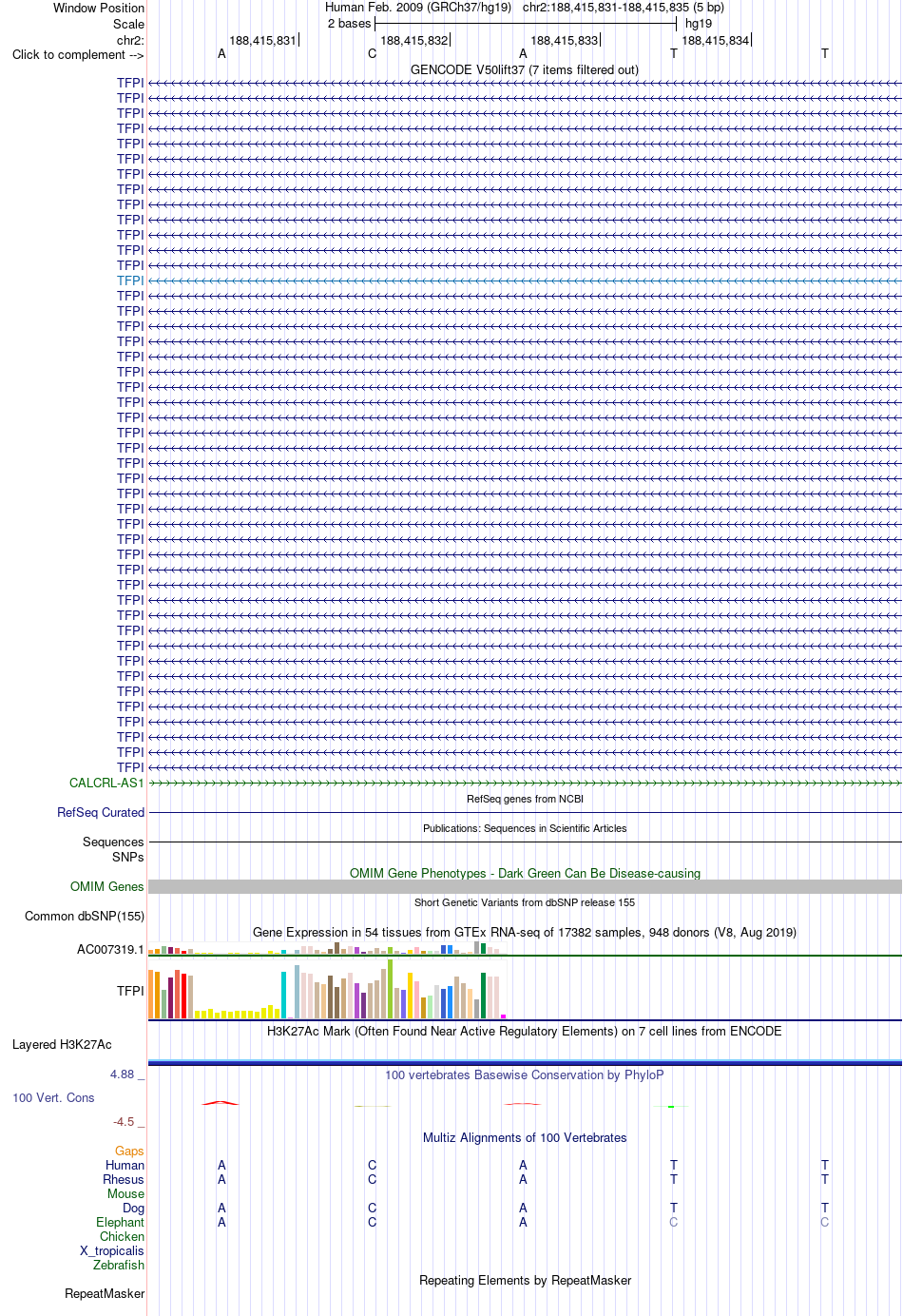Click the 188,415,834 coordinate label

[x=716, y=40]
